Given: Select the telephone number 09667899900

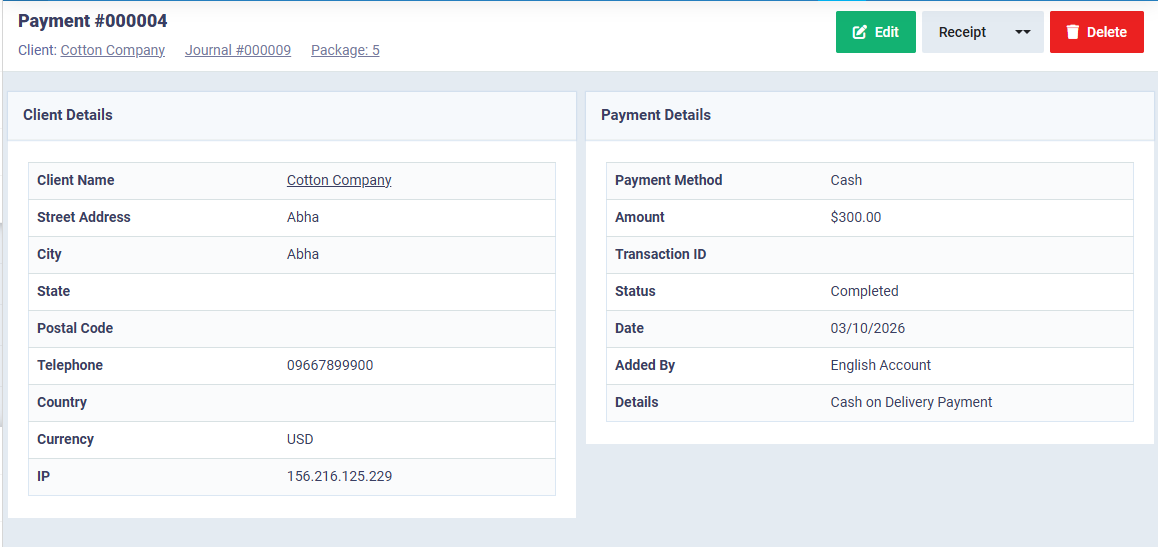Looking at the screenshot, I should (330, 365).
